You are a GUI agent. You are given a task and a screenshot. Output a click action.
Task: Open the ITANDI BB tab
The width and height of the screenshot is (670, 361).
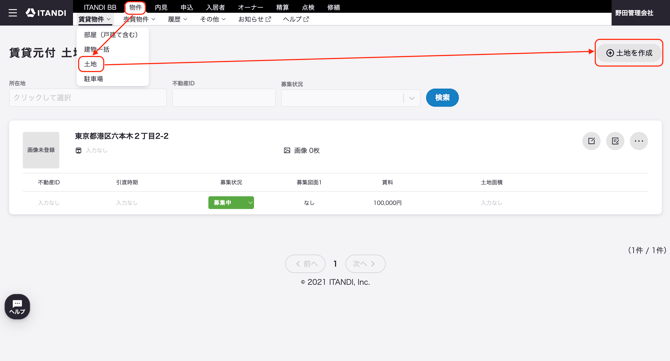click(100, 7)
